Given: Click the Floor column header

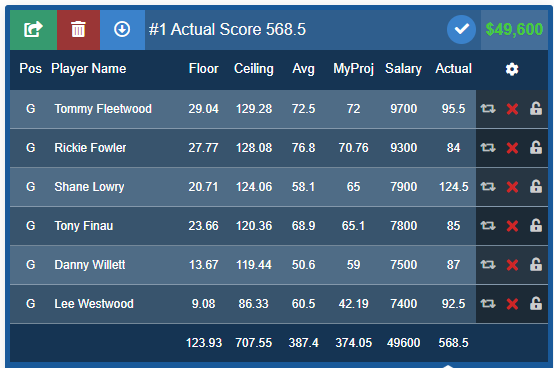Looking at the screenshot, I should point(204,69).
